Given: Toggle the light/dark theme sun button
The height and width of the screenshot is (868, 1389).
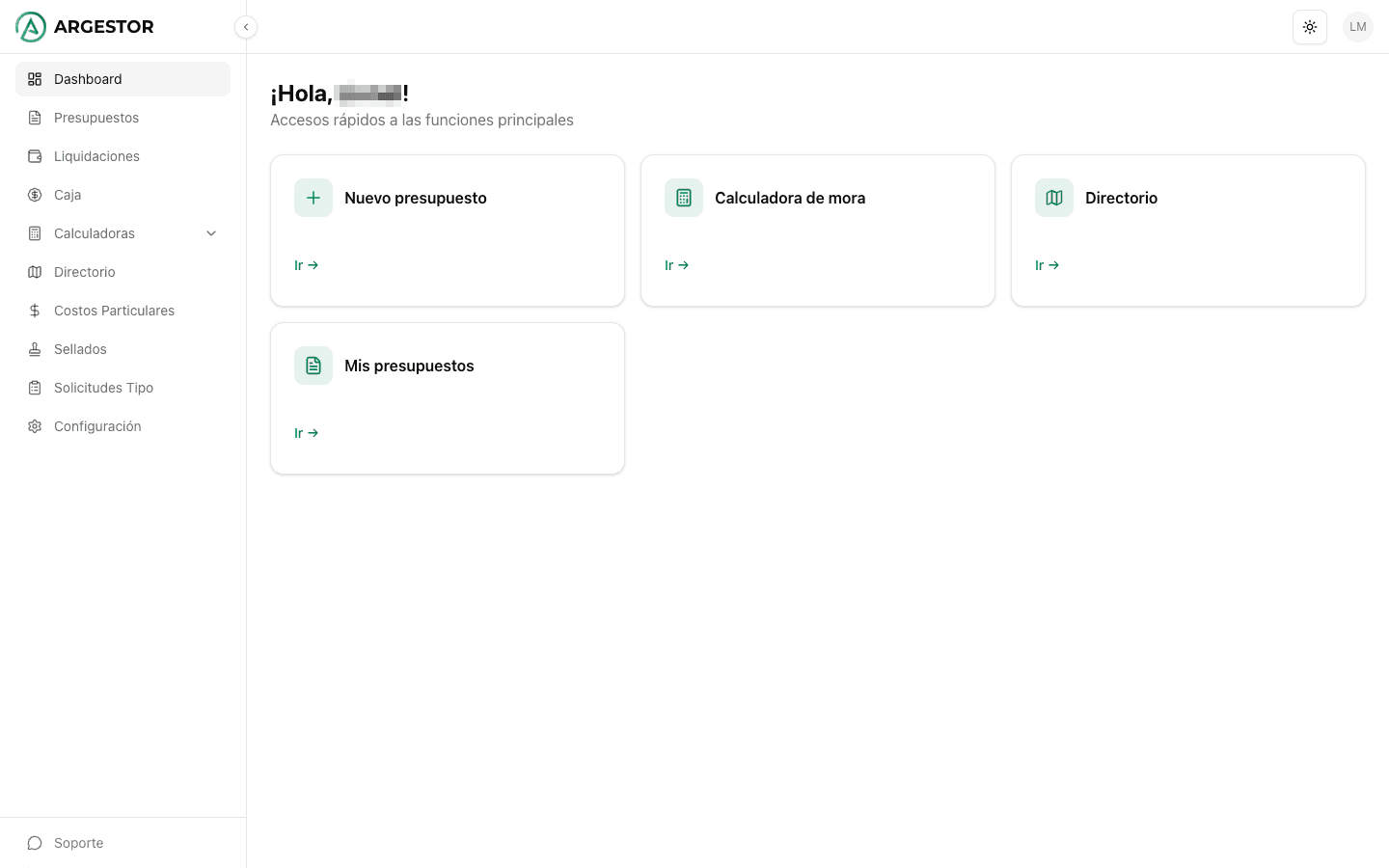Looking at the screenshot, I should tap(1310, 27).
